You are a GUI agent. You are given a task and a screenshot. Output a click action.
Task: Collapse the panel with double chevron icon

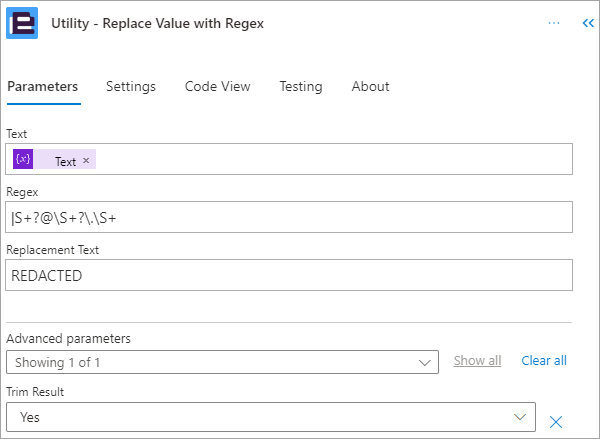pyautogui.click(x=588, y=23)
